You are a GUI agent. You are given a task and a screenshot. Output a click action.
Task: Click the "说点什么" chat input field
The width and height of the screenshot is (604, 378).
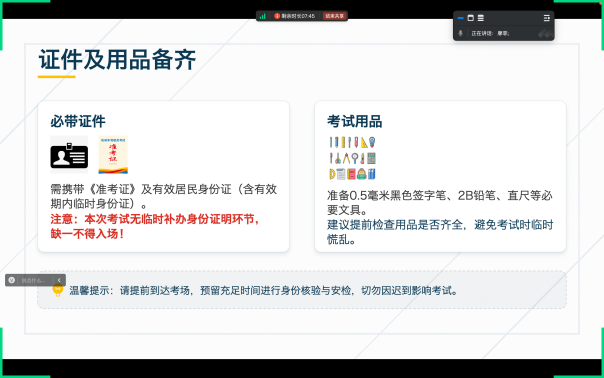click(x=33, y=281)
